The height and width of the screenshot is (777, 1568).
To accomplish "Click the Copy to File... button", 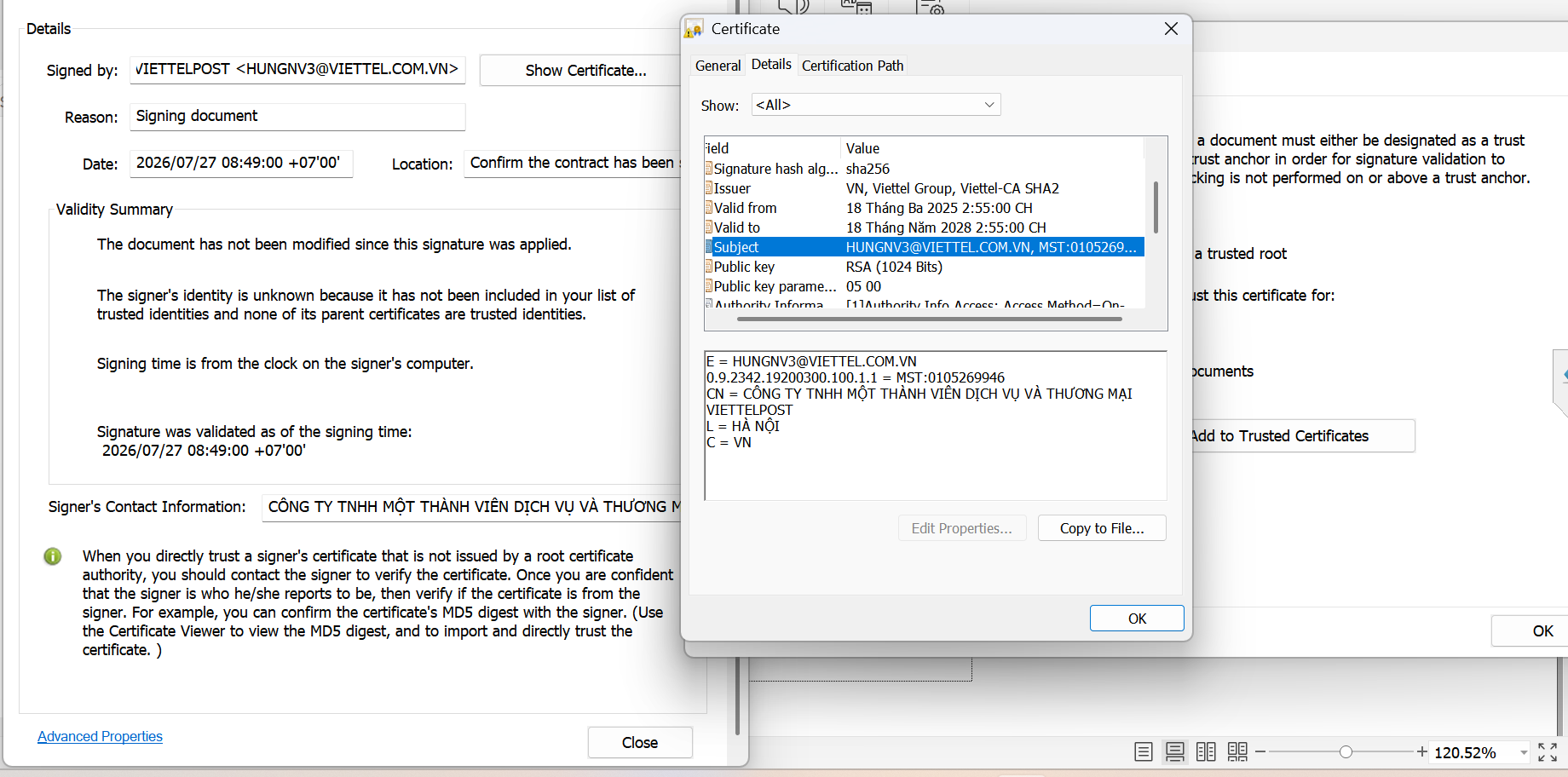I will (1102, 528).
